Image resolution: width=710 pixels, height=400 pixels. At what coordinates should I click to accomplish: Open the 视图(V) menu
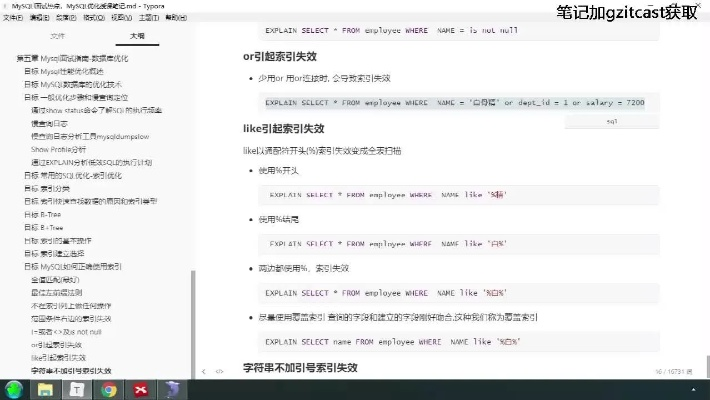pos(121,18)
